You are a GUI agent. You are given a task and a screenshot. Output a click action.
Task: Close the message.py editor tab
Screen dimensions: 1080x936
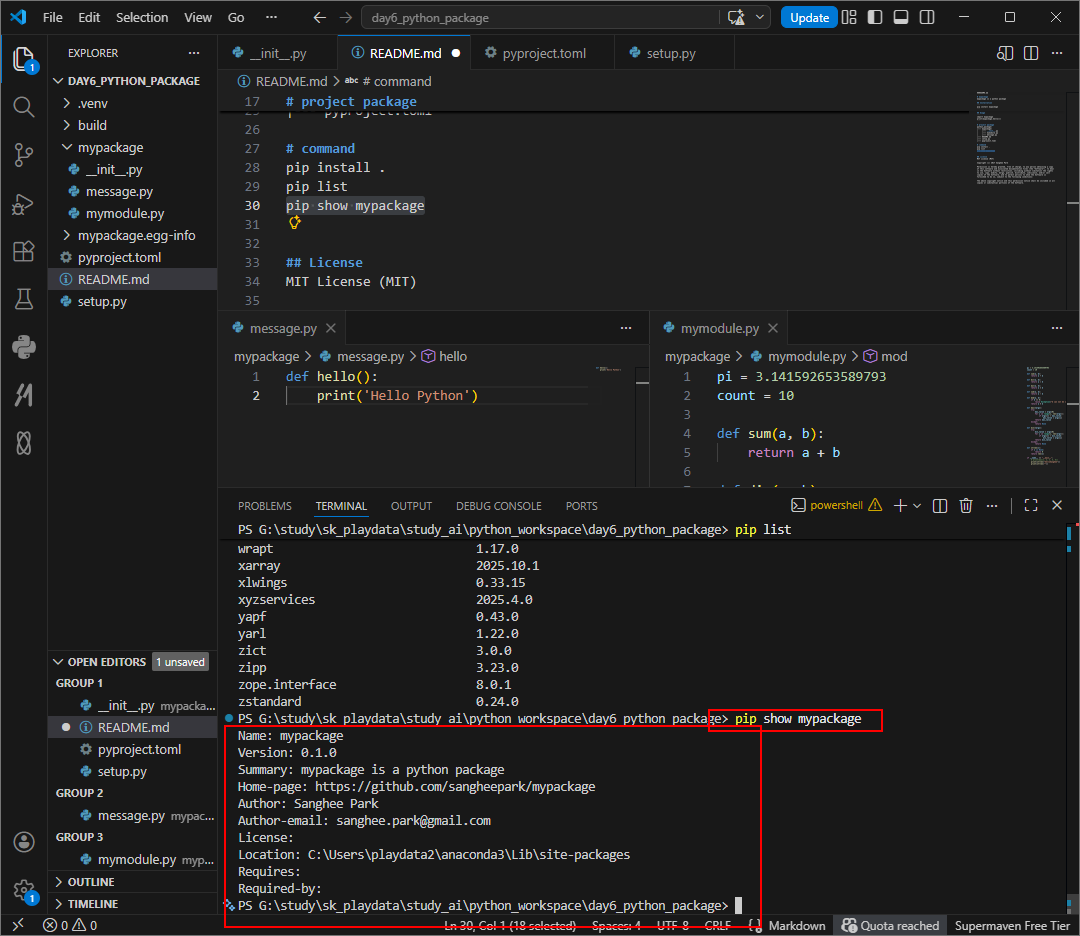[331, 329]
